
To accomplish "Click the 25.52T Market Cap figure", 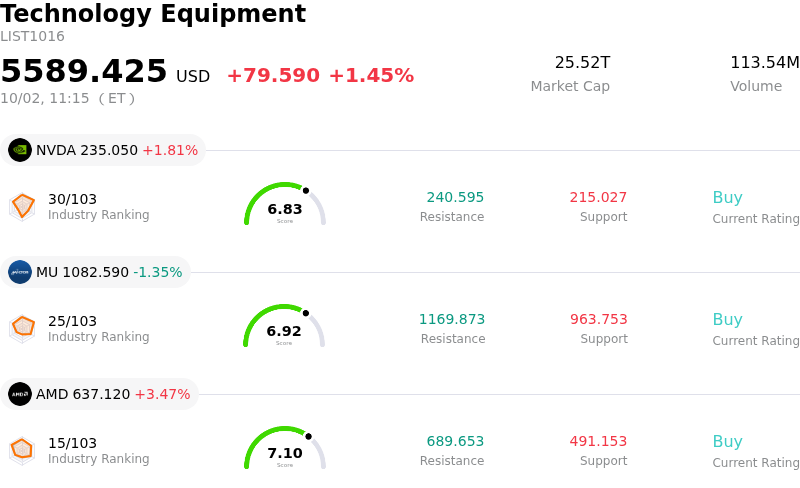I will 582,63.
